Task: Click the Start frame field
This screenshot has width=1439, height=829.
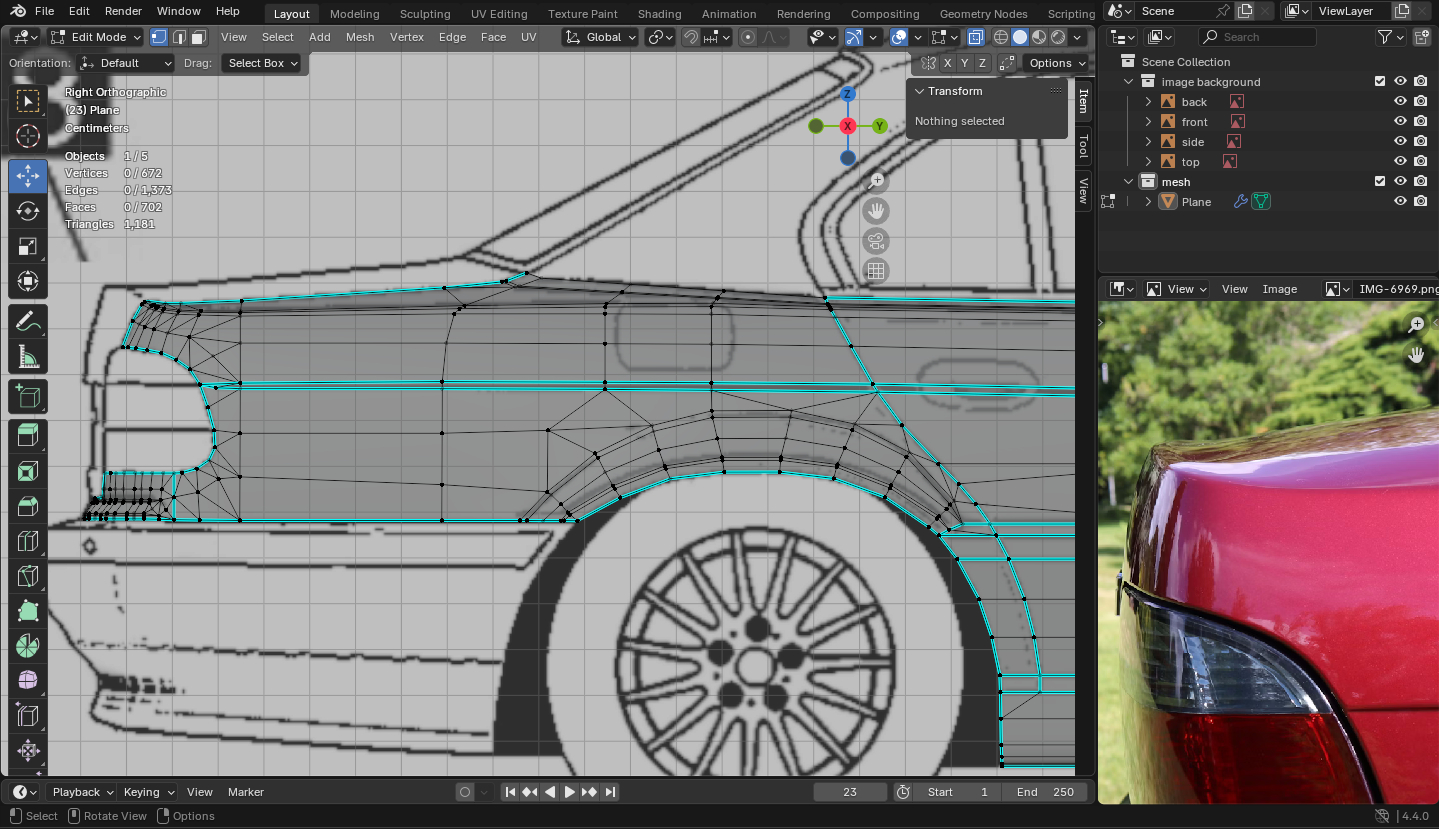Action: click(x=958, y=792)
